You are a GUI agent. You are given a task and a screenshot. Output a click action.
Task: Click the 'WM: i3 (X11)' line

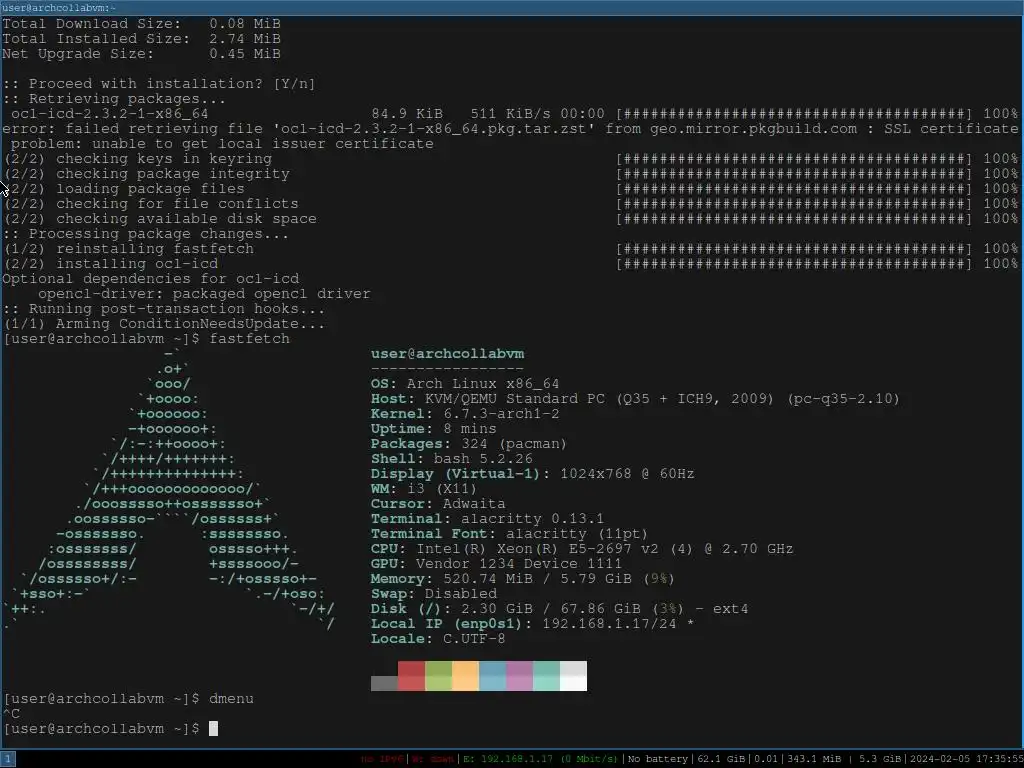[x=424, y=488]
